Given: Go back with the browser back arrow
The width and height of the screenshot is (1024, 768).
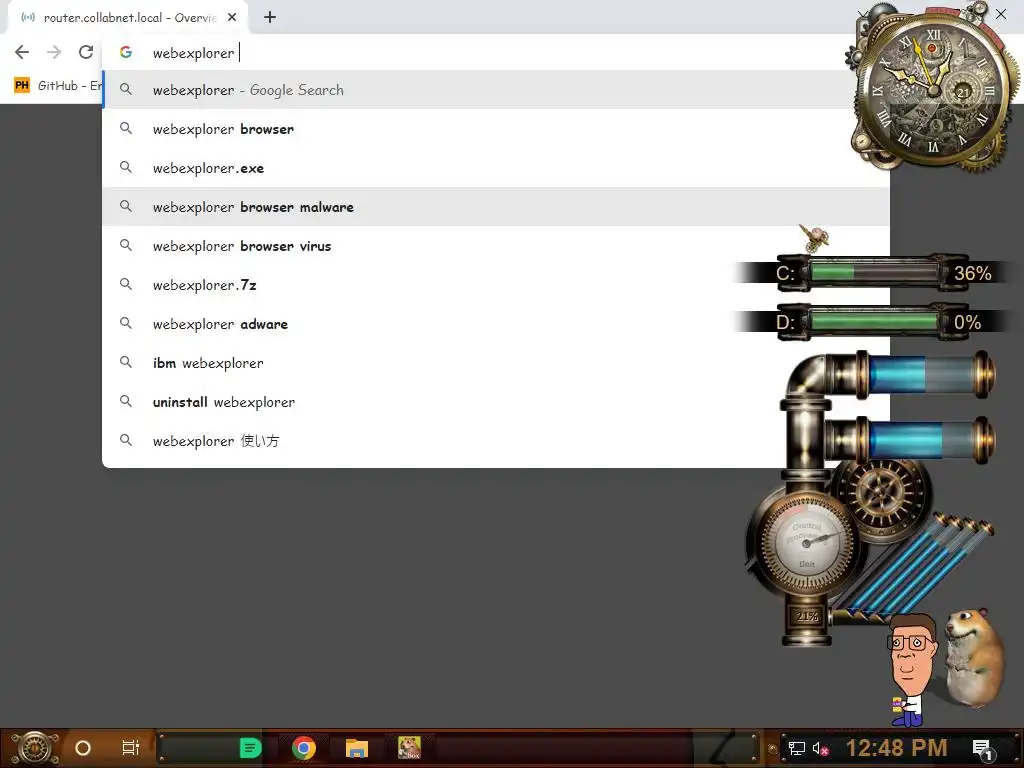Looking at the screenshot, I should [22, 52].
